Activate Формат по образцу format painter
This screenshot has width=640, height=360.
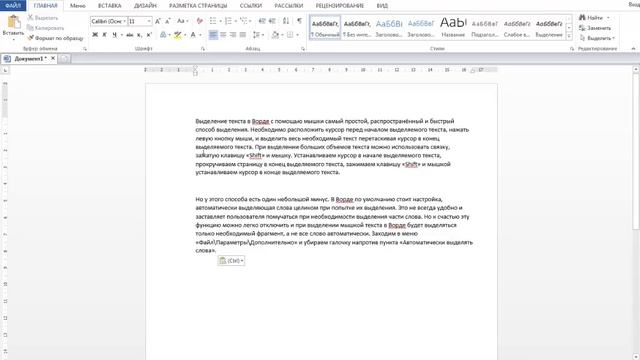click(56, 38)
